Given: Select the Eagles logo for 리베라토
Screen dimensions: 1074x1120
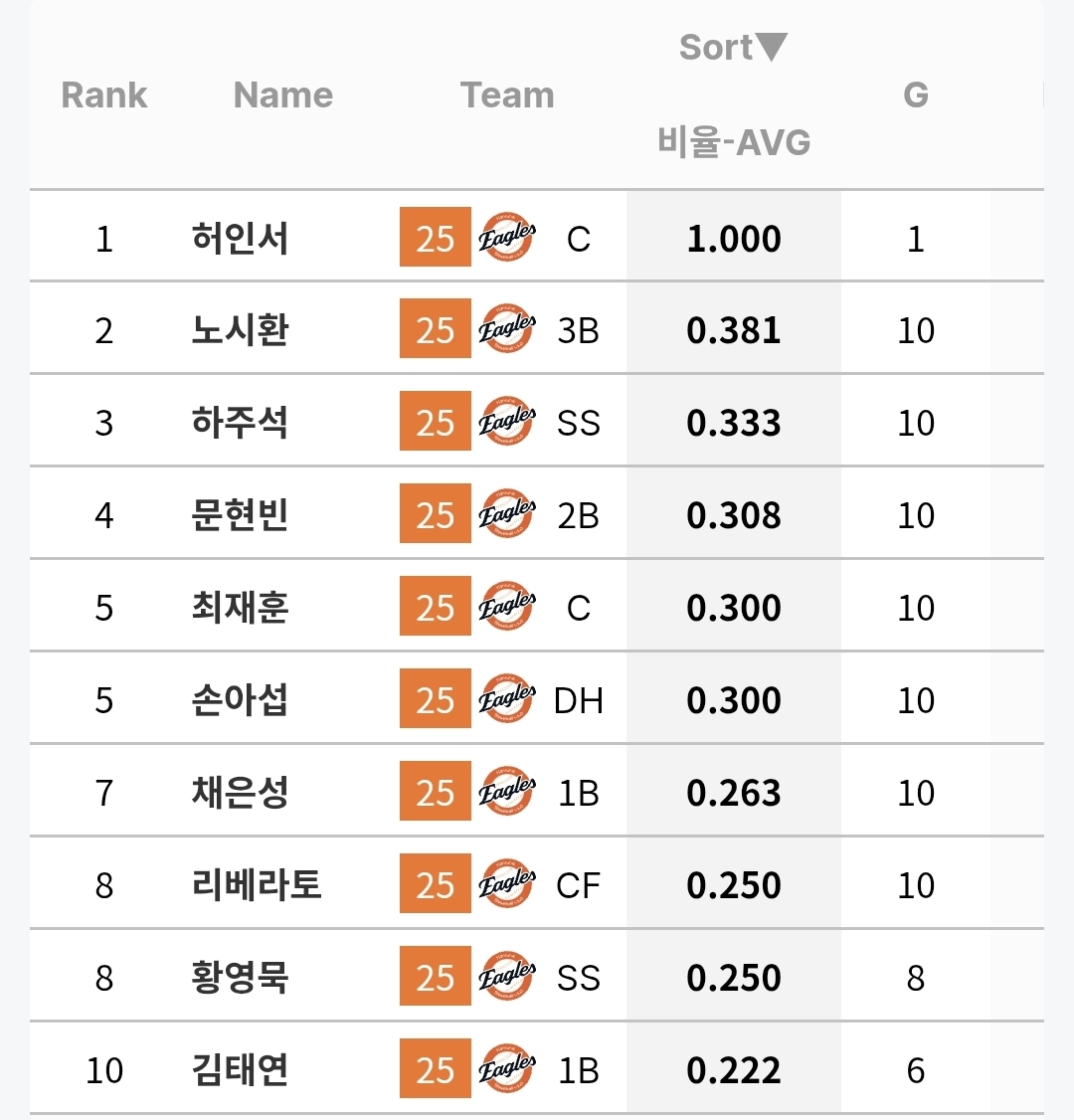Looking at the screenshot, I should (507, 885).
